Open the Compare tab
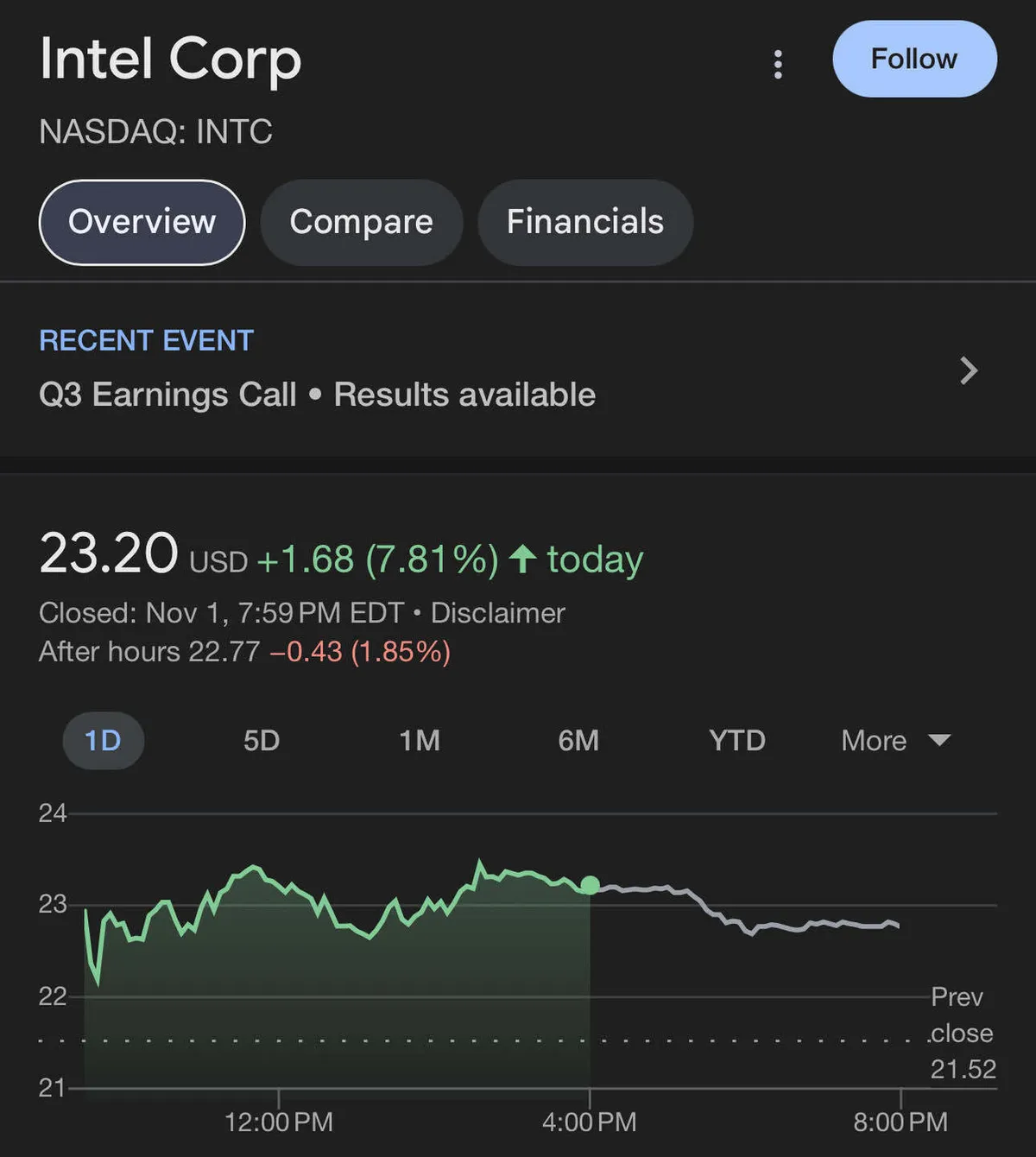The width and height of the screenshot is (1036, 1157). tap(361, 222)
